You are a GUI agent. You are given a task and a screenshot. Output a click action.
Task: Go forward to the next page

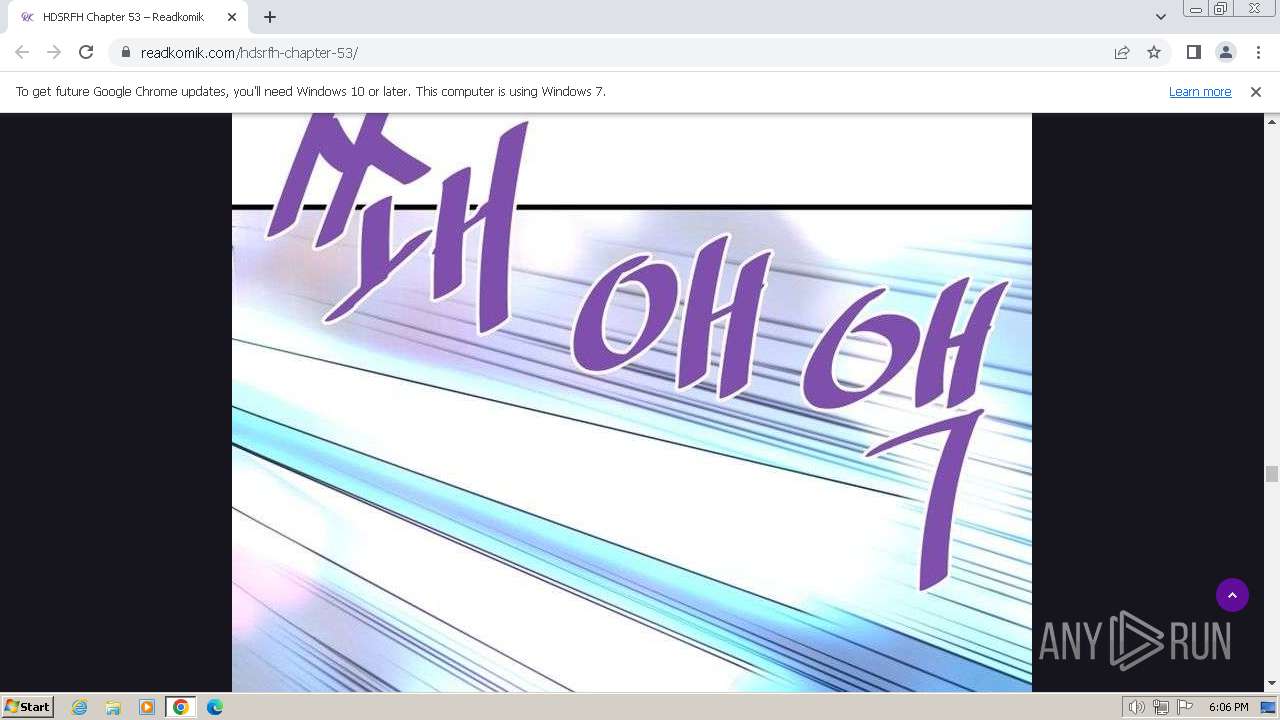pyautogui.click(x=54, y=52)
